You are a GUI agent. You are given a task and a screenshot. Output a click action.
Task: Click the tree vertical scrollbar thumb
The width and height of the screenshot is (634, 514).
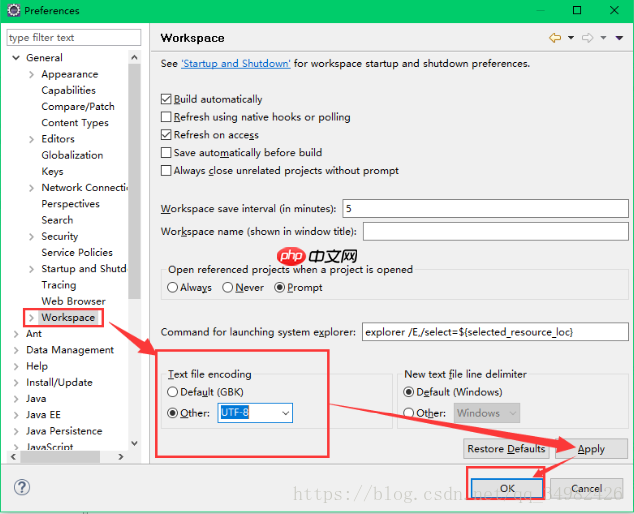(x=134, y=181)
